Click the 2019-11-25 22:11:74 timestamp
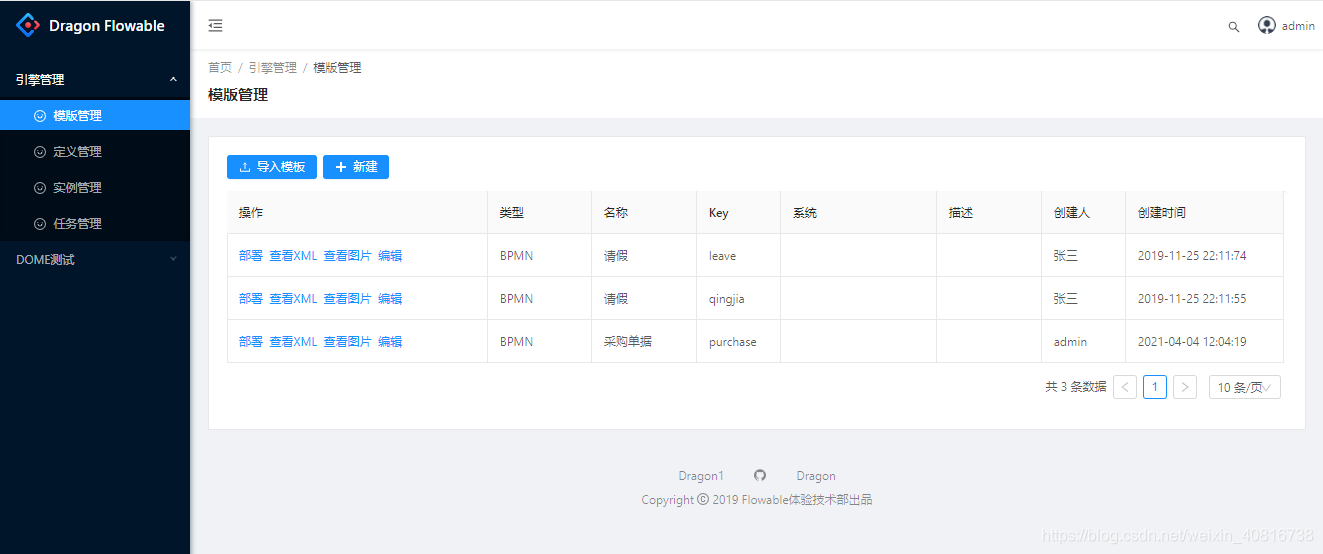This screenshot has width=1323, height=554. [x=1192, y=256]
